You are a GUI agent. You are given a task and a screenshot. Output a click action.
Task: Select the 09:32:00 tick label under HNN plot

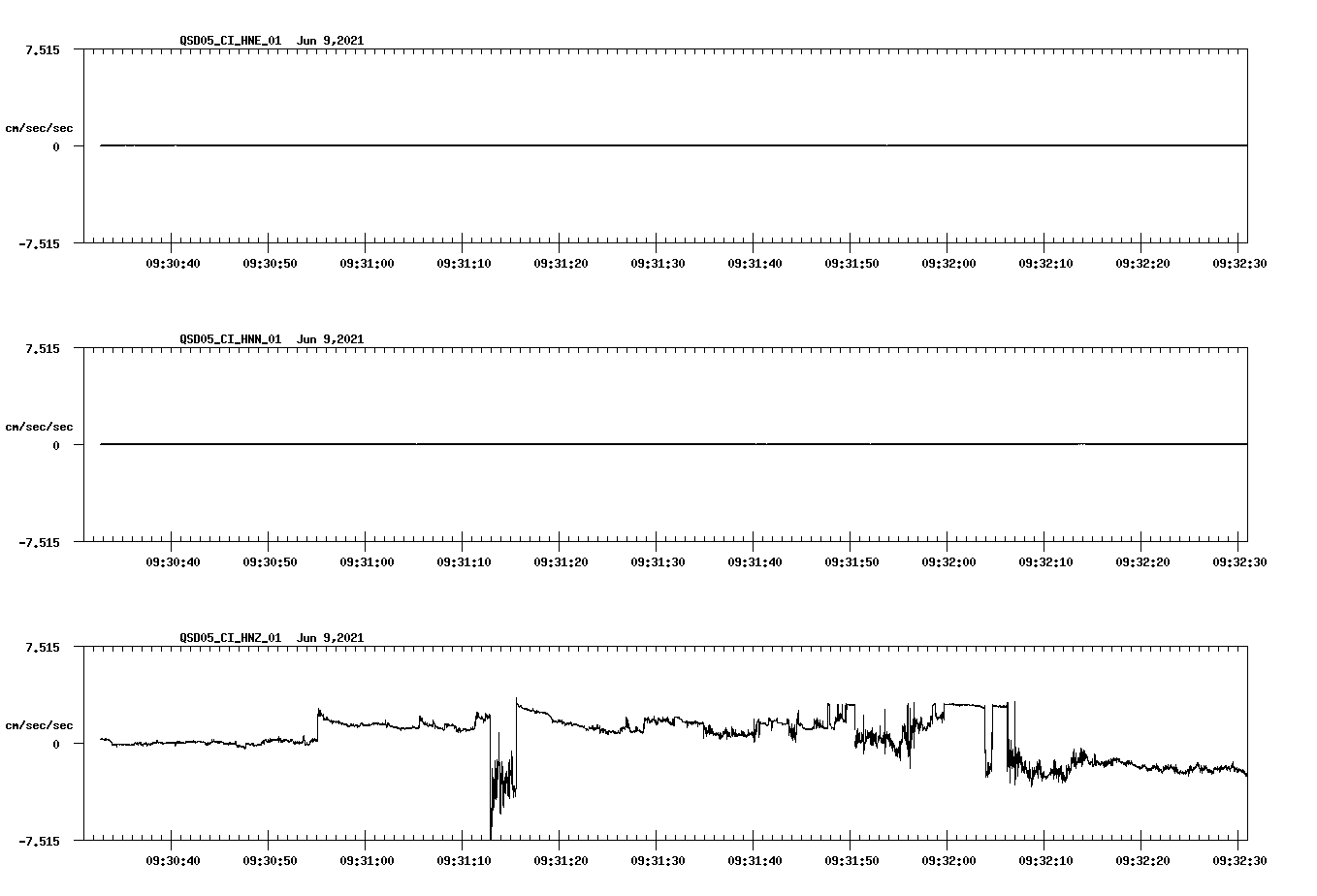click(x=948, y=561)
